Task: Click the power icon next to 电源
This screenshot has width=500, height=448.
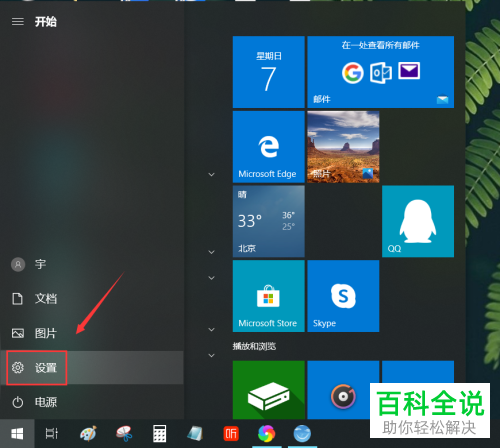Action: tap(18, 402)
